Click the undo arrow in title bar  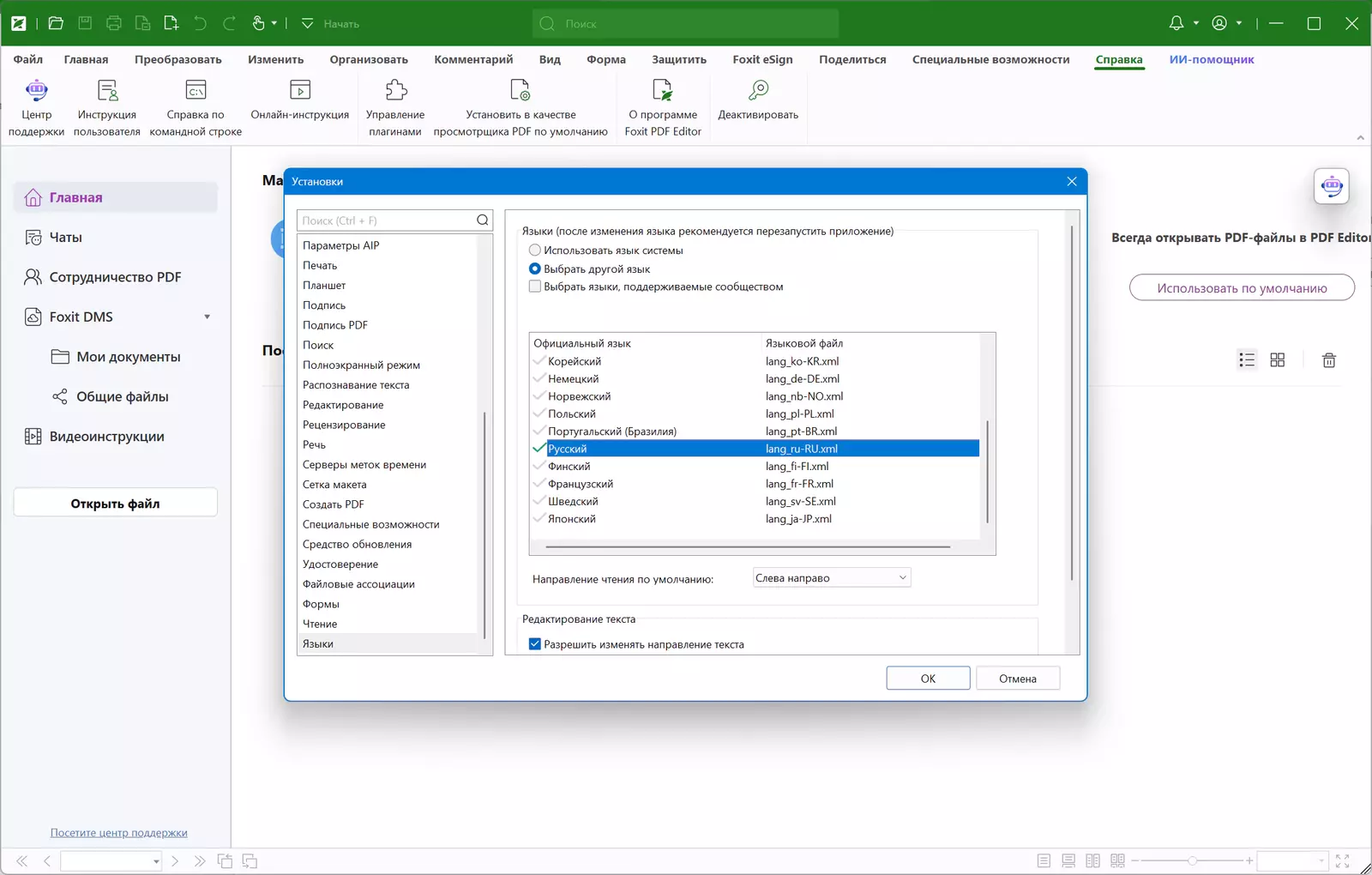200,23
